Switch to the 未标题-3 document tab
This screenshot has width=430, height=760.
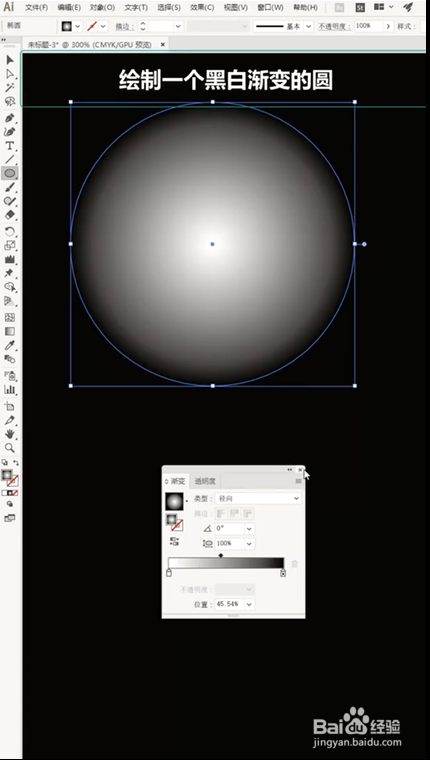click(90, 44)
